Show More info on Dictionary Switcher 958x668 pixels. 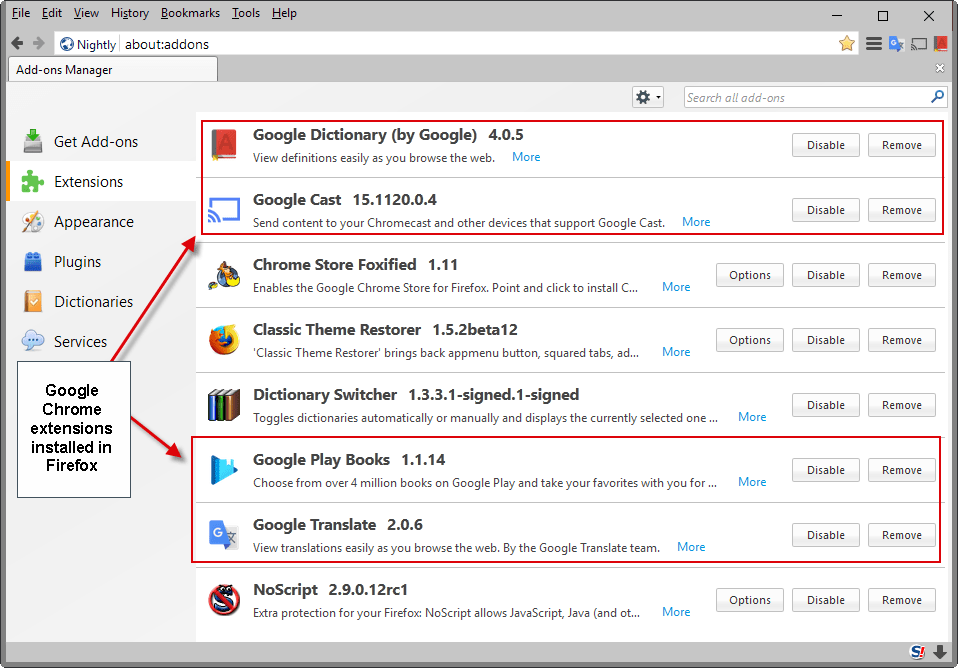[x=752, y=417]
